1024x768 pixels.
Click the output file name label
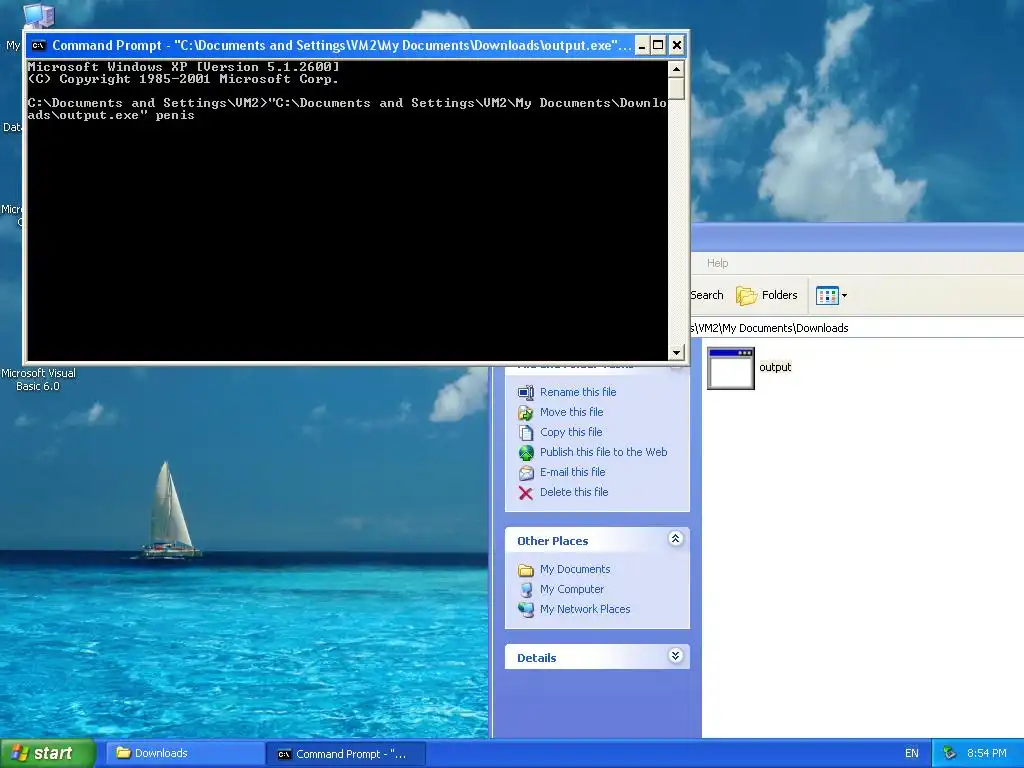point(775,367)
